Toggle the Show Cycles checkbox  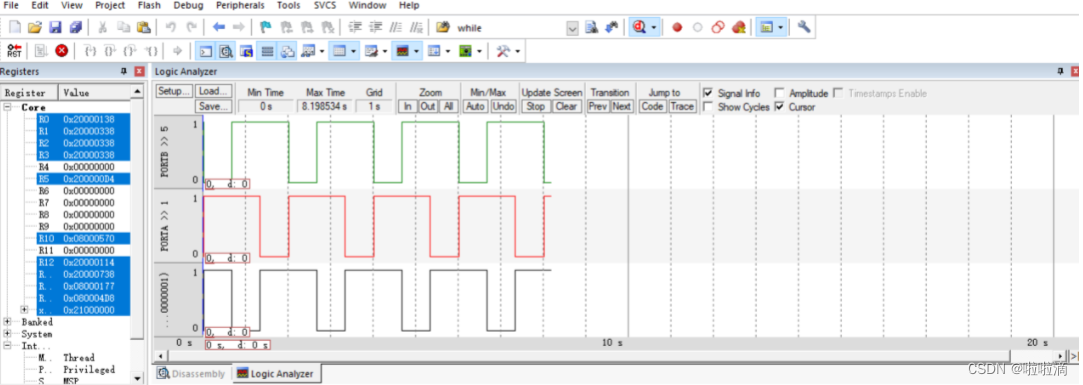(x=707, y=107)
